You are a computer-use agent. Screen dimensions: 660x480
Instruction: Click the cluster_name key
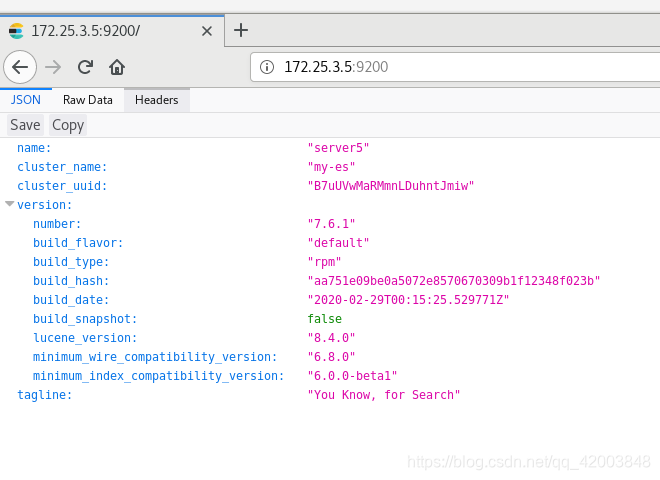point(62,167)
